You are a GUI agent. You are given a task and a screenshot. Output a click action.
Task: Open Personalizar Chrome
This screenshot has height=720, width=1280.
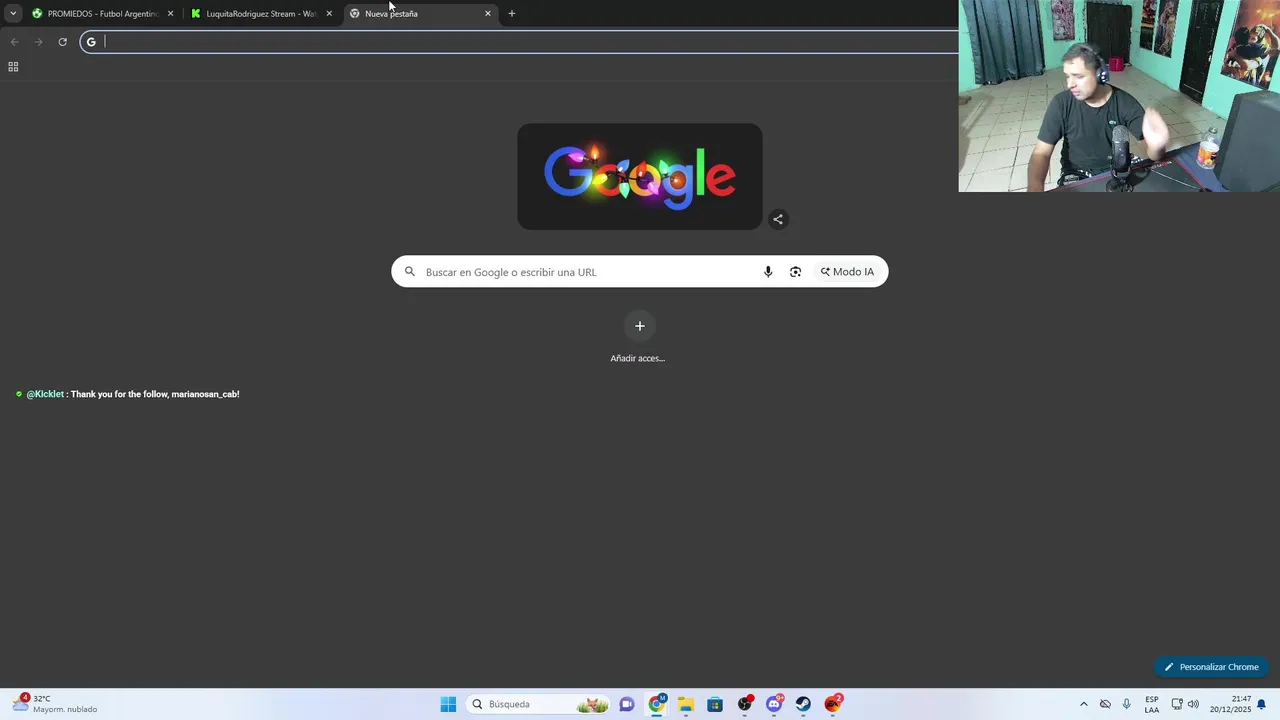click(x=1211, y=667)
